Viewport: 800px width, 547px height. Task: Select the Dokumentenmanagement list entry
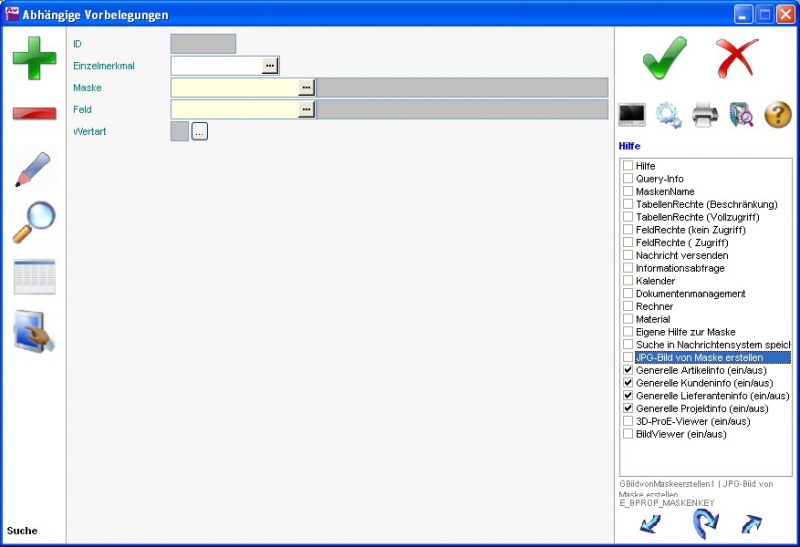690,294
